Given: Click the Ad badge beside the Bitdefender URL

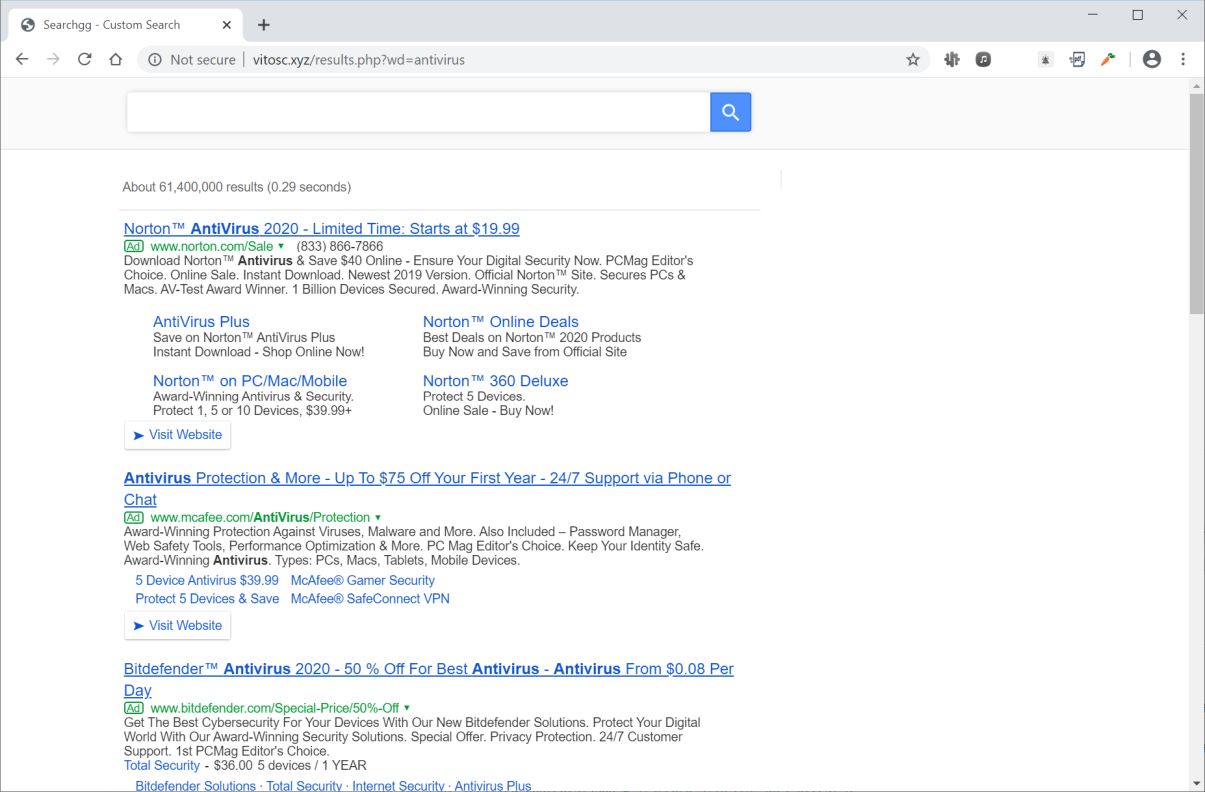Looking at the screenshot, I should tap(134, 708).
